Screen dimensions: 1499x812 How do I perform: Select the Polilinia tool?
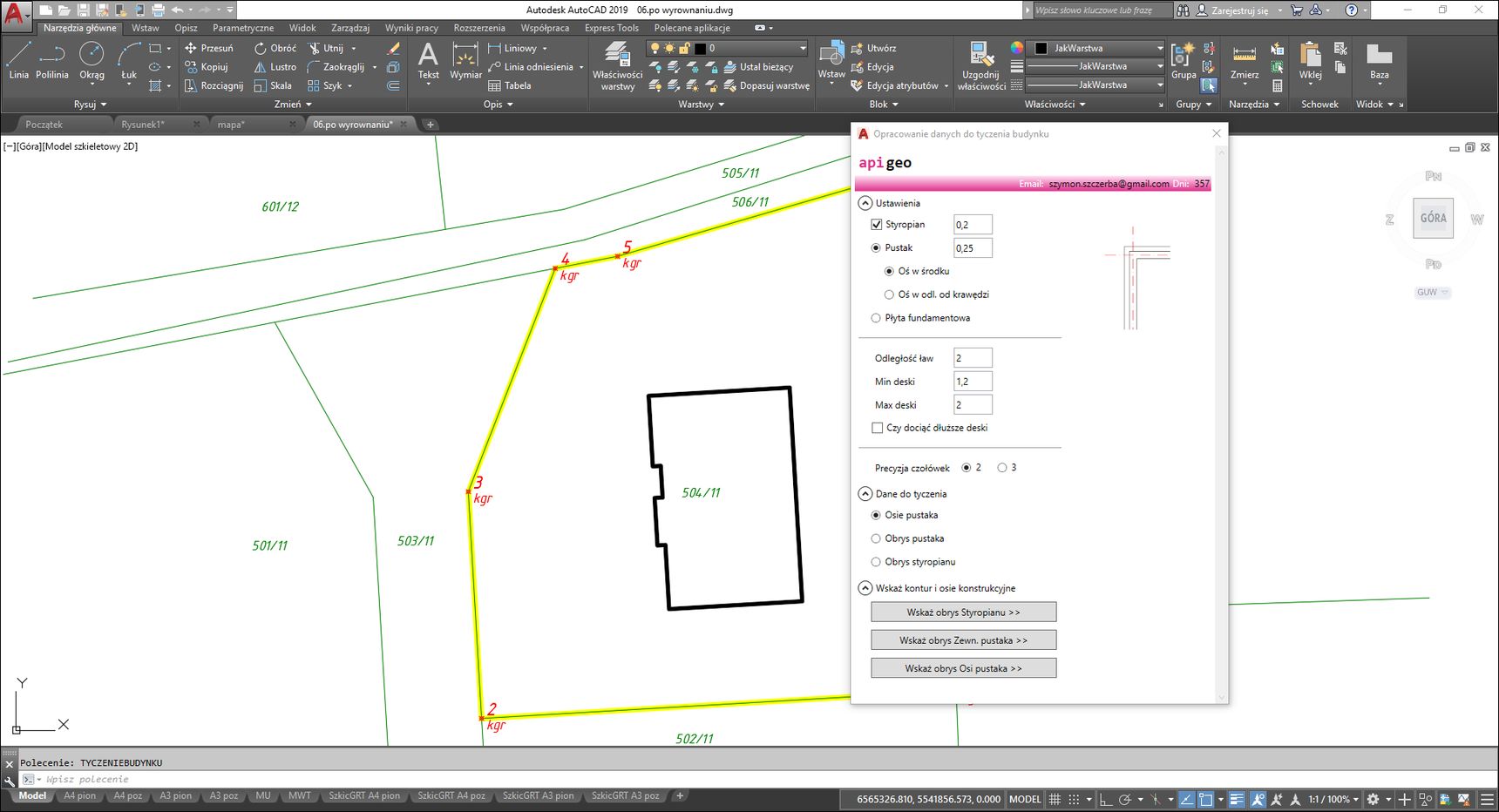52,61
